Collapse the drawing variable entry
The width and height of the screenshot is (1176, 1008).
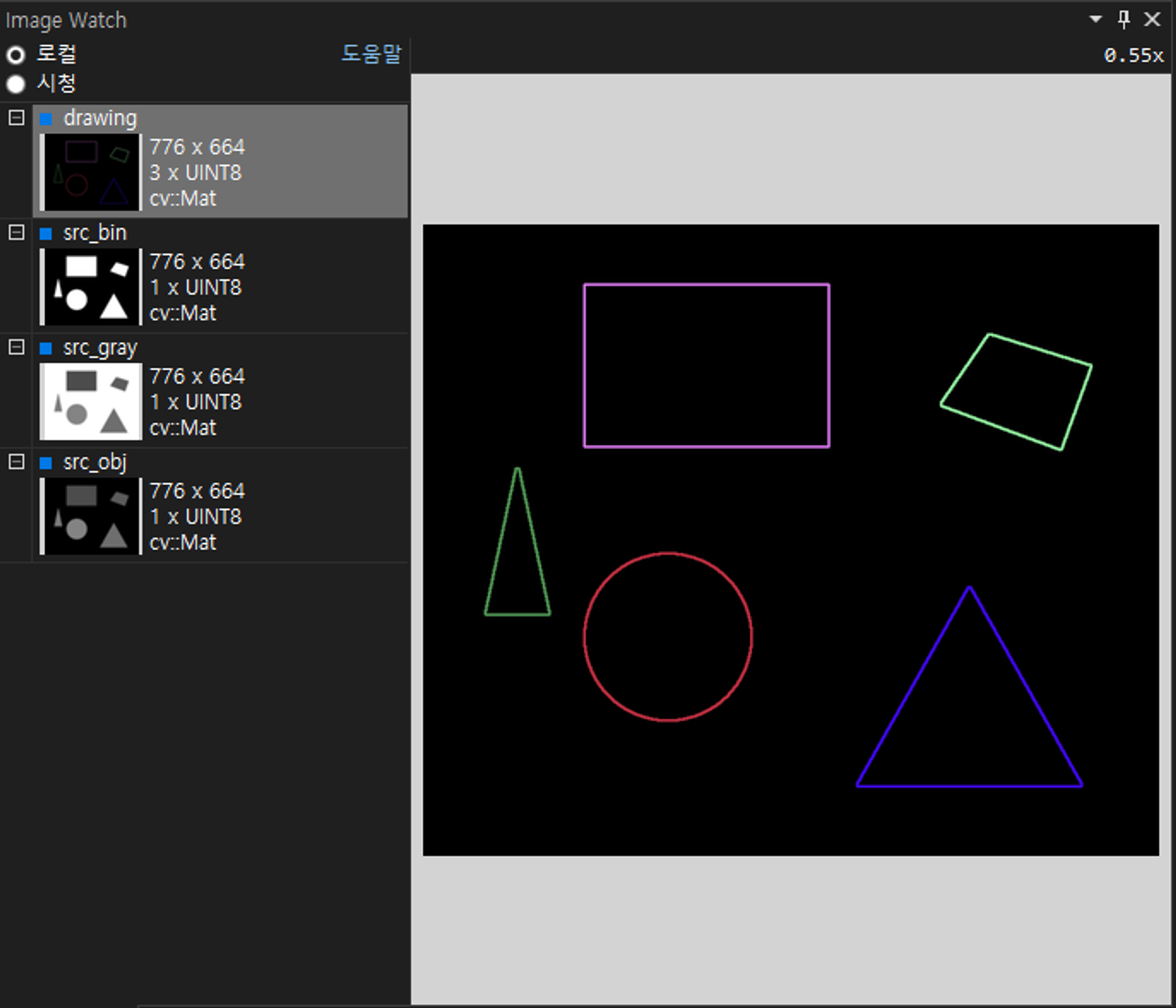click(17, 118)
